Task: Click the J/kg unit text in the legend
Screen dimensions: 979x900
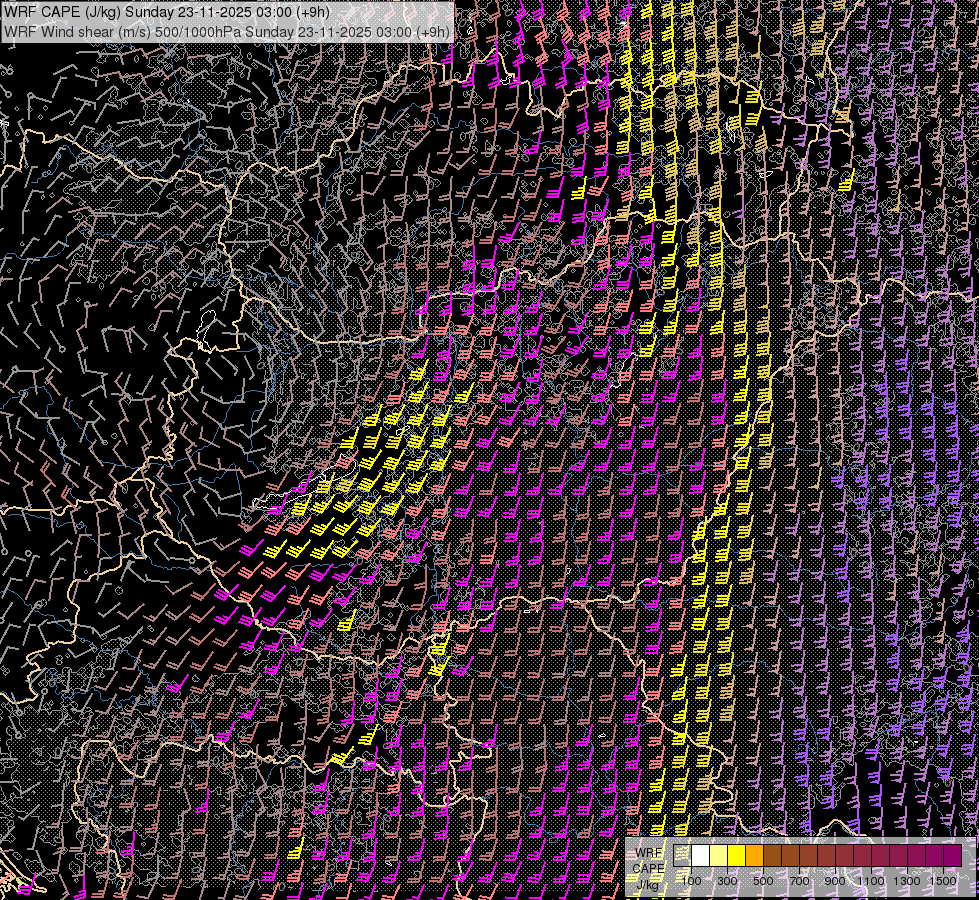Action: (649, 884)
